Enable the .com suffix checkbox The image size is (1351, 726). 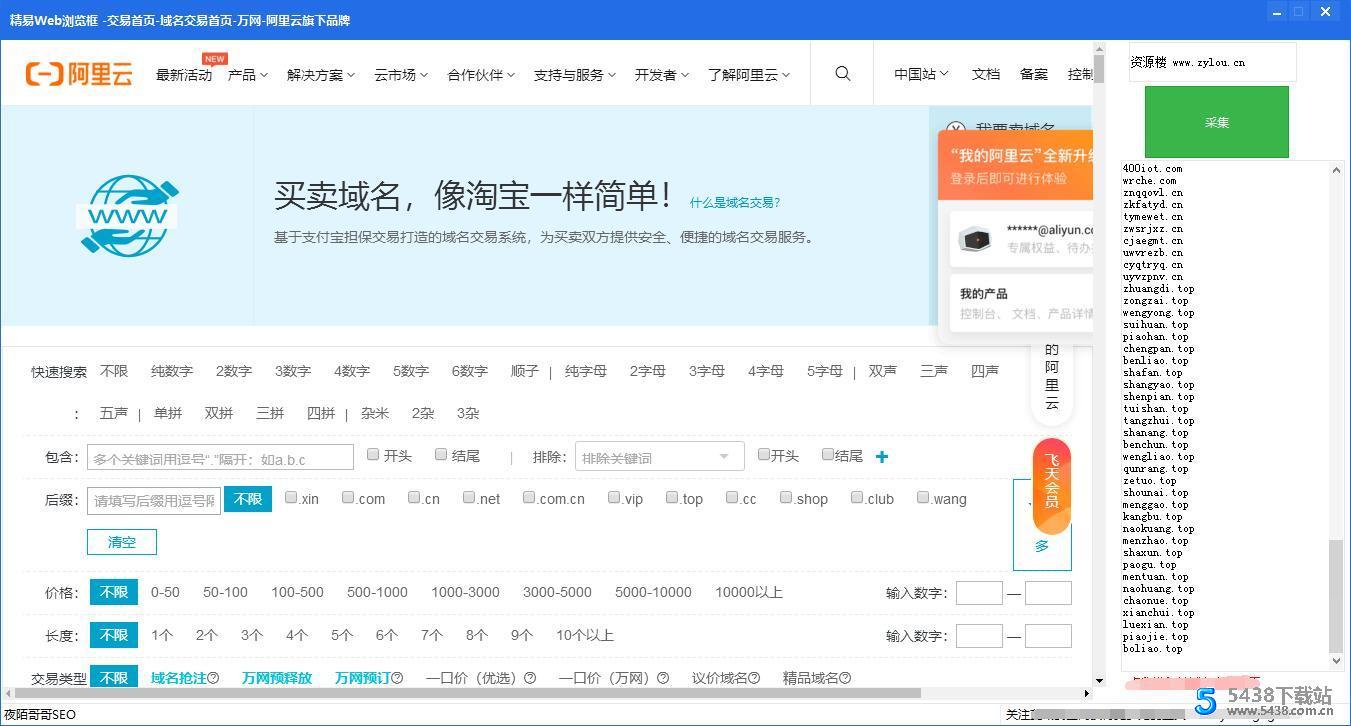pos(347,496)
